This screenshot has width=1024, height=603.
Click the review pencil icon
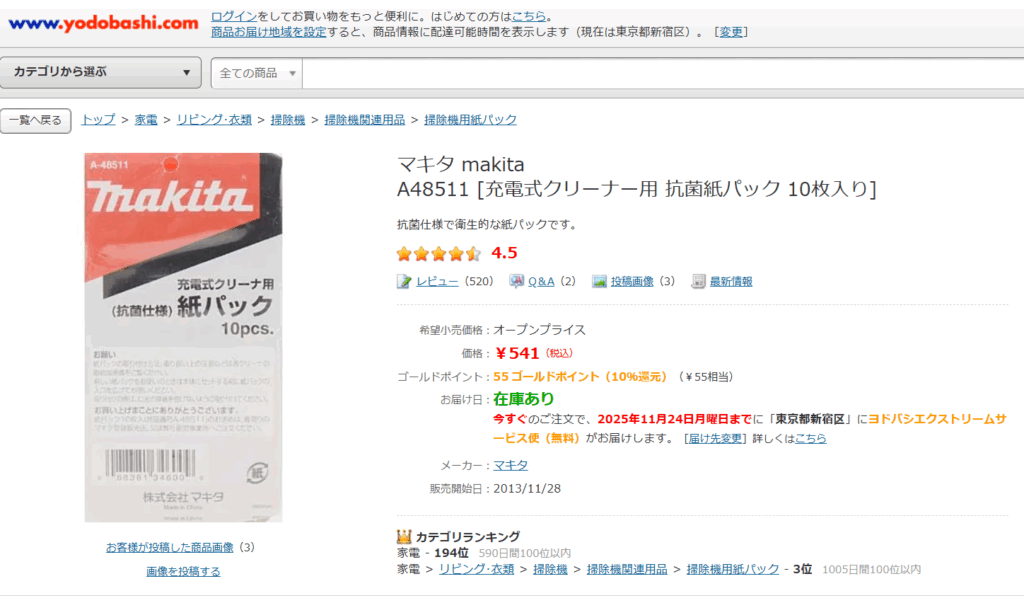point(404,282)
